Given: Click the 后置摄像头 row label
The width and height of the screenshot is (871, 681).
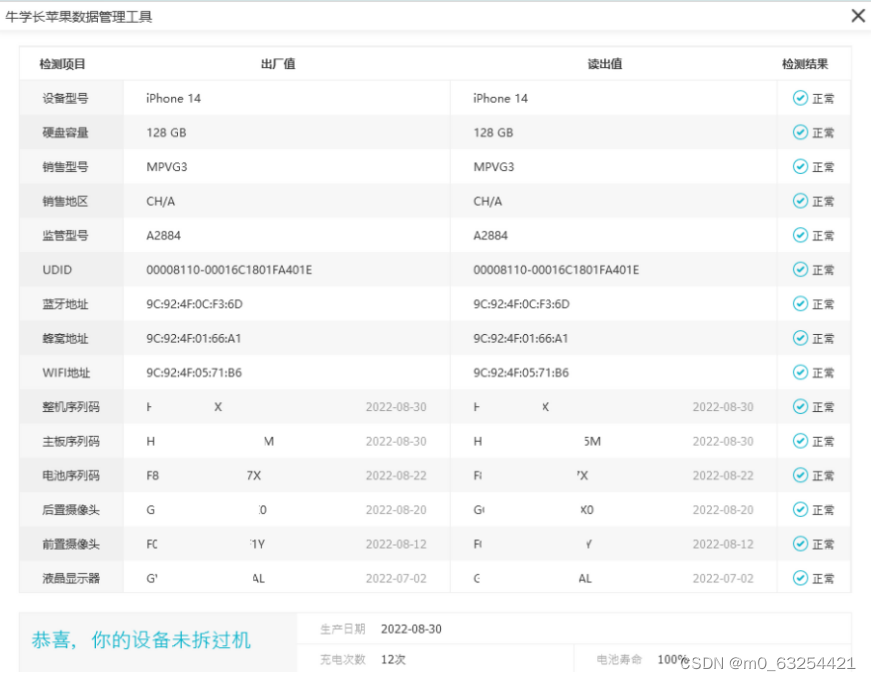Looking at the screenshot, I should [x=71, y=509].
